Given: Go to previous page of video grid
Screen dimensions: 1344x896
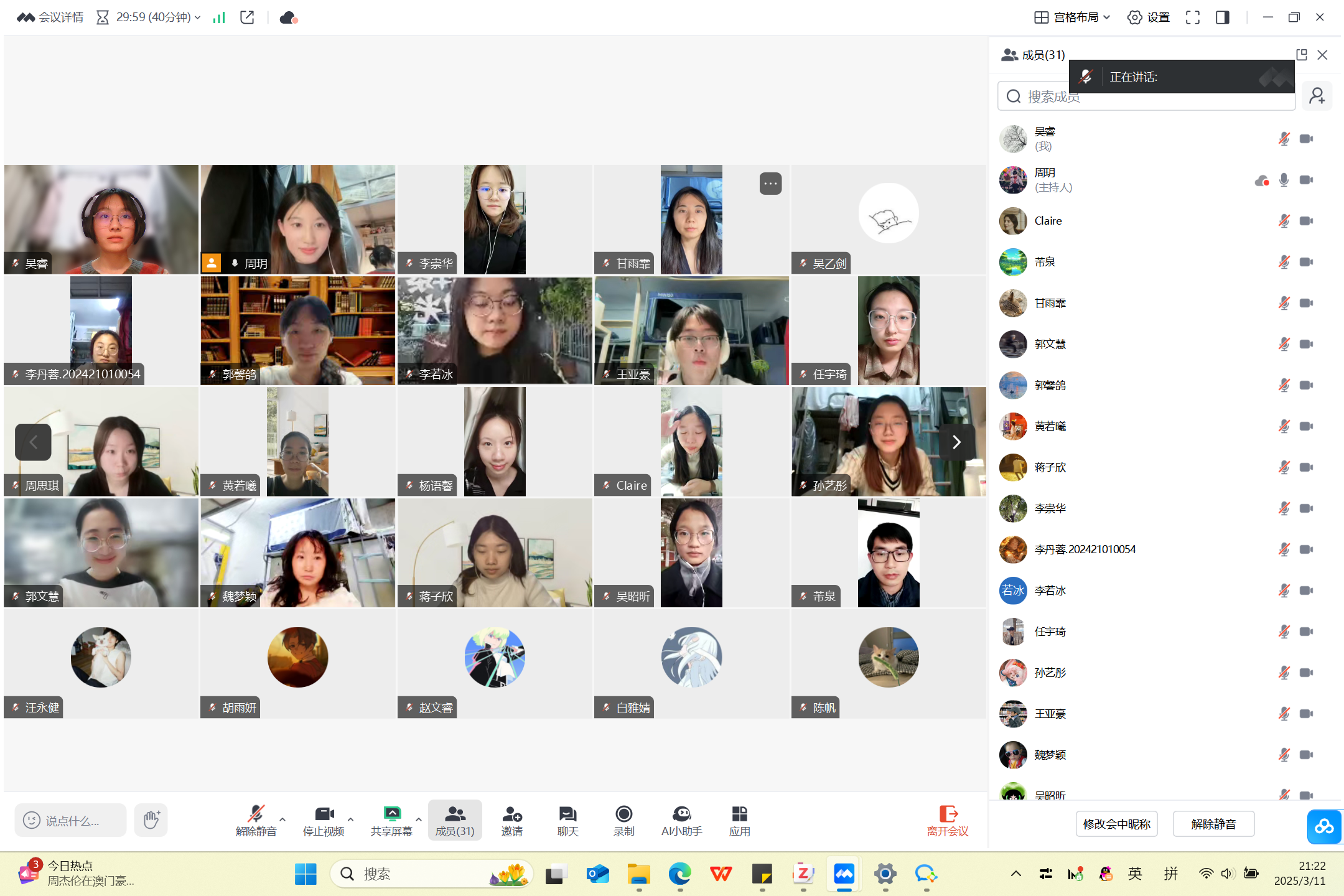Looking at the screenshot, I should 33,442.
